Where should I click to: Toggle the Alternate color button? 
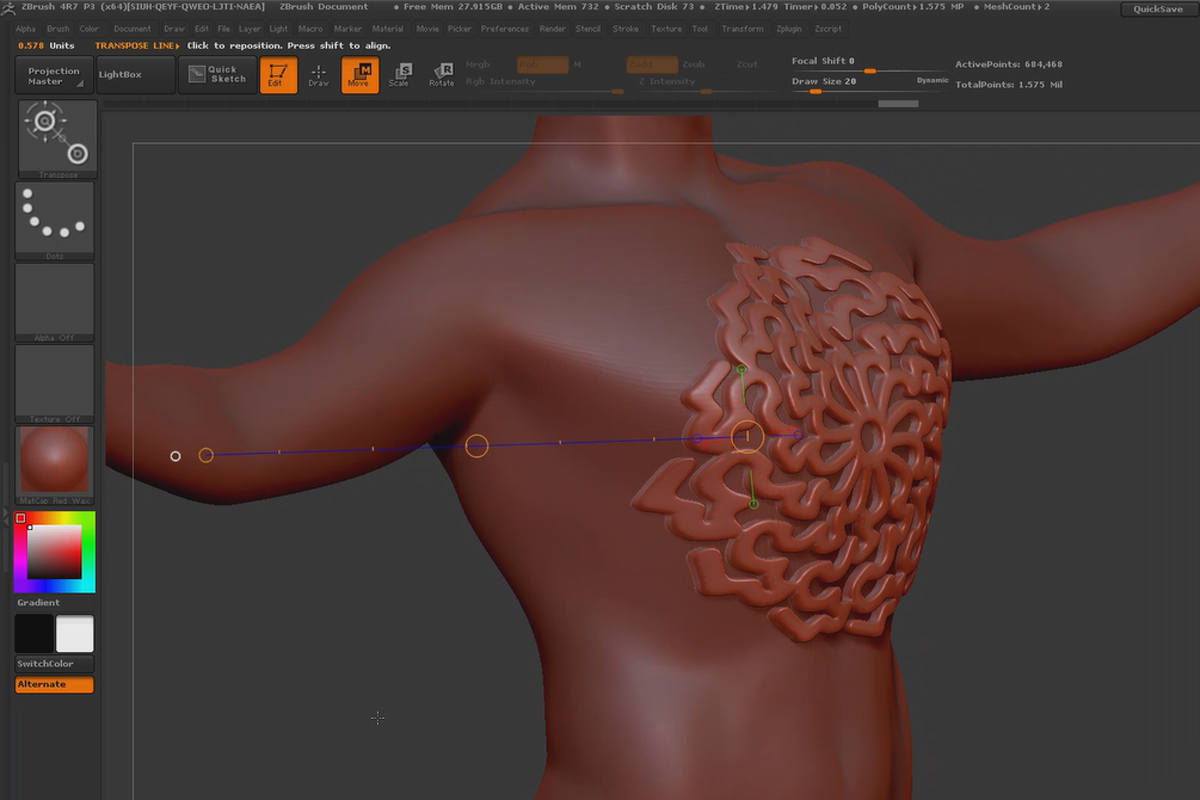click(55, 685)
